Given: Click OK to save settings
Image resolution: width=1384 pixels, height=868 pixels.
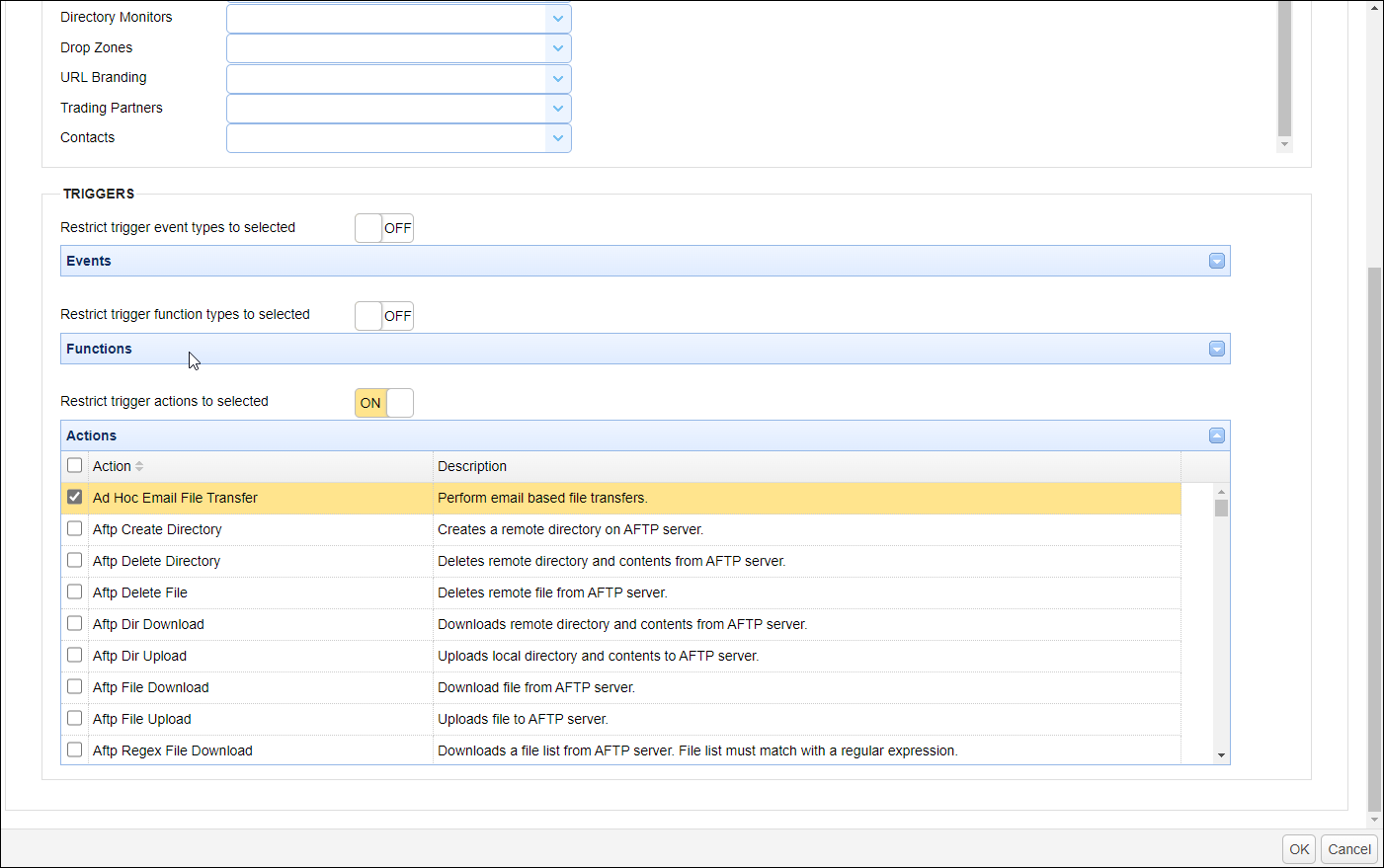Looking at the screenshot, I should click(1299, 849).
